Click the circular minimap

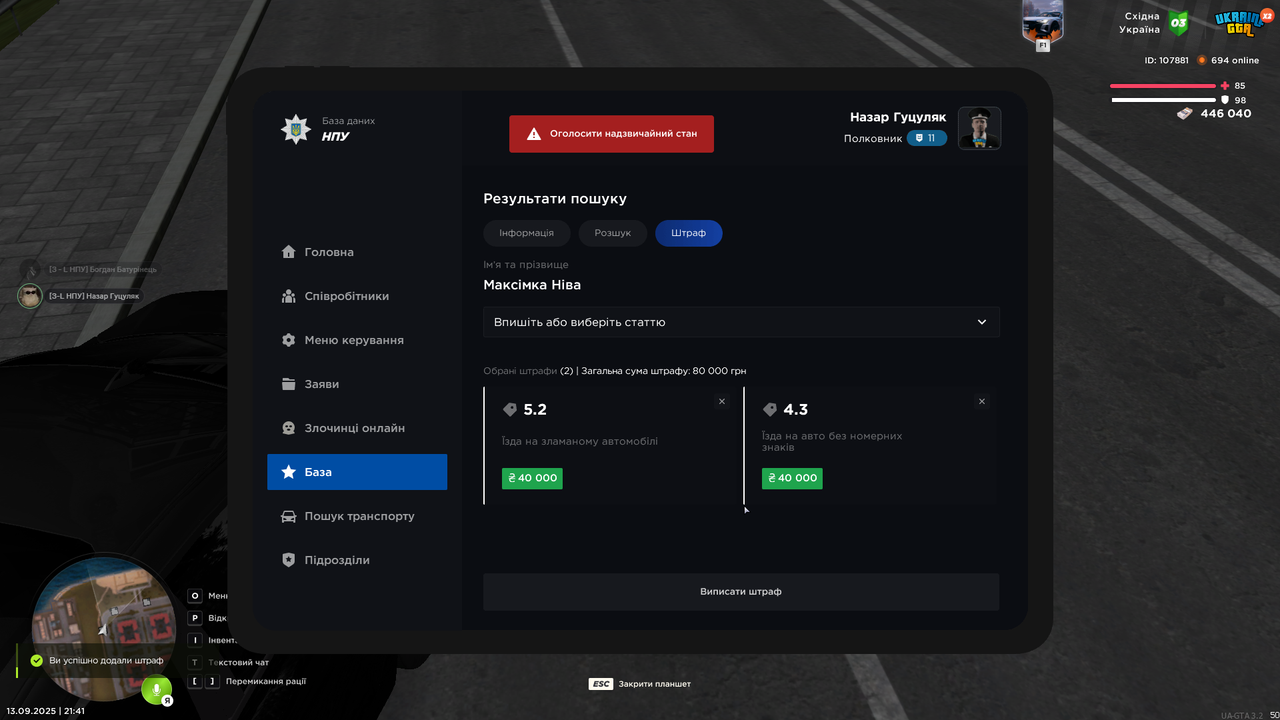coord(103,630)
